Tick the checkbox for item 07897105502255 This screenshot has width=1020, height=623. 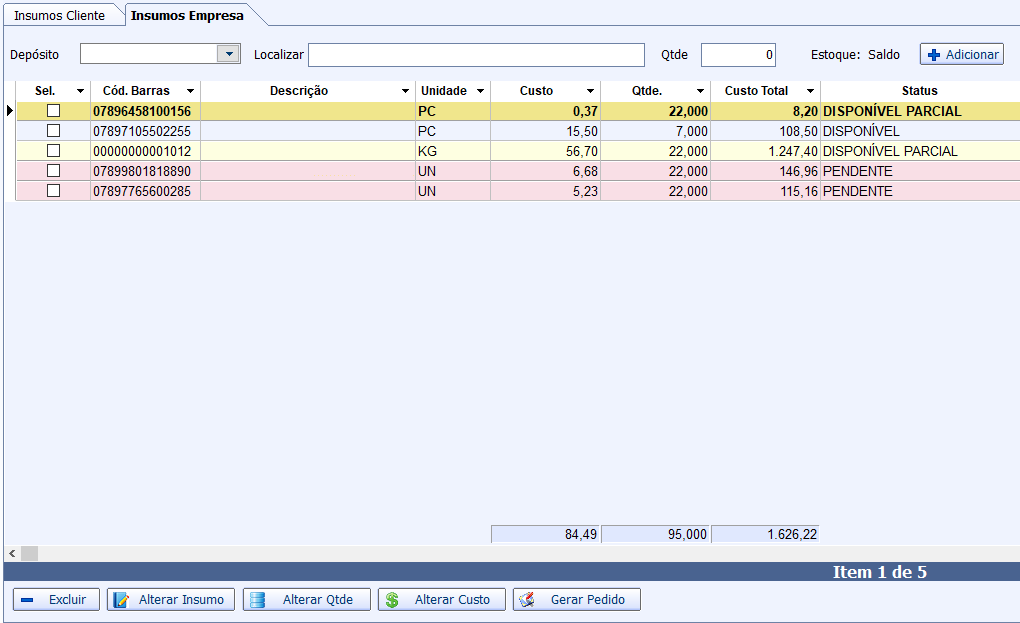pyautogui.click(x=54, y=131)
